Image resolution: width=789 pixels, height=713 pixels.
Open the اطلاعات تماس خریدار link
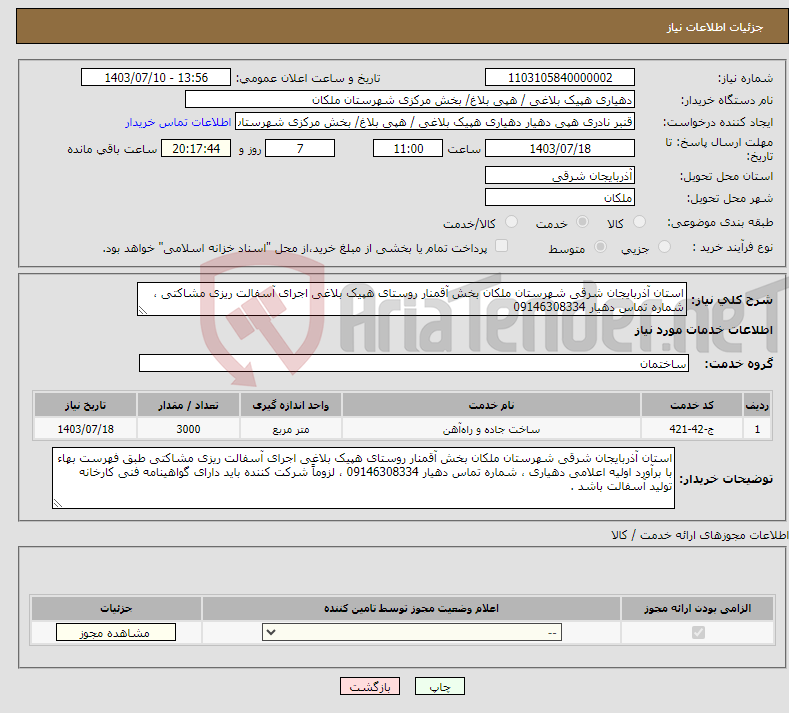[x=178, y=122]
